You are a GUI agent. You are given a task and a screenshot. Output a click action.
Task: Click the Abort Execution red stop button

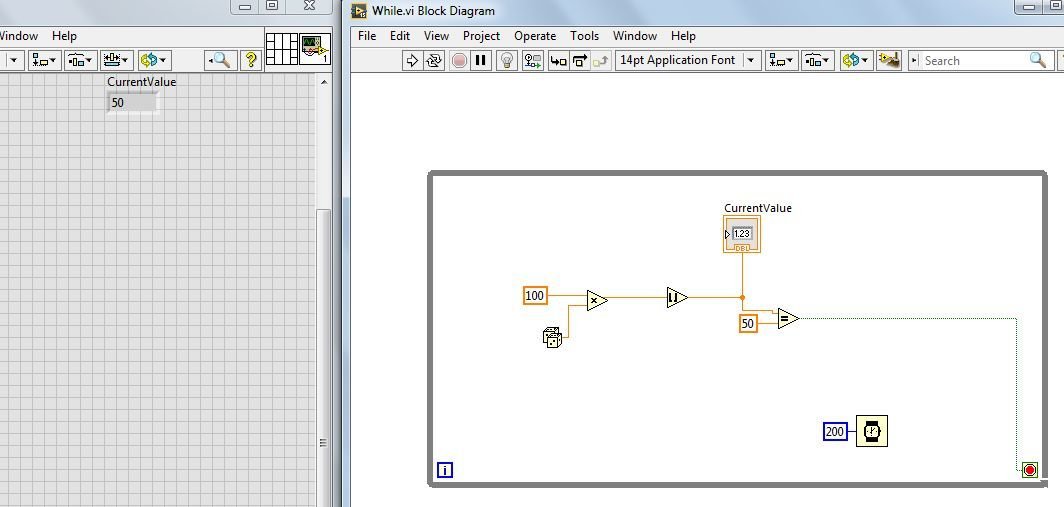[459, 60]
